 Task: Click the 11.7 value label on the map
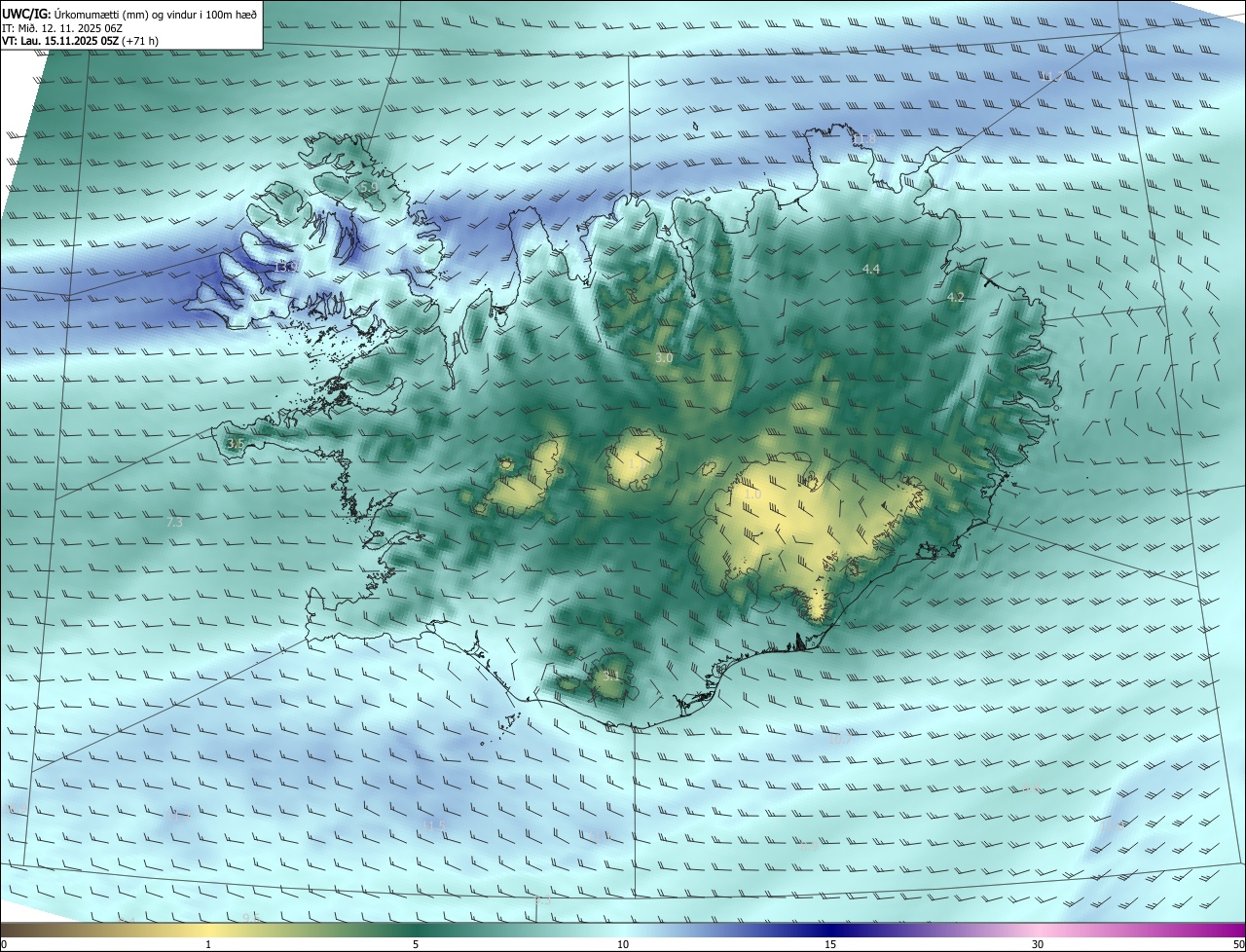click(x=1052, y=76)
